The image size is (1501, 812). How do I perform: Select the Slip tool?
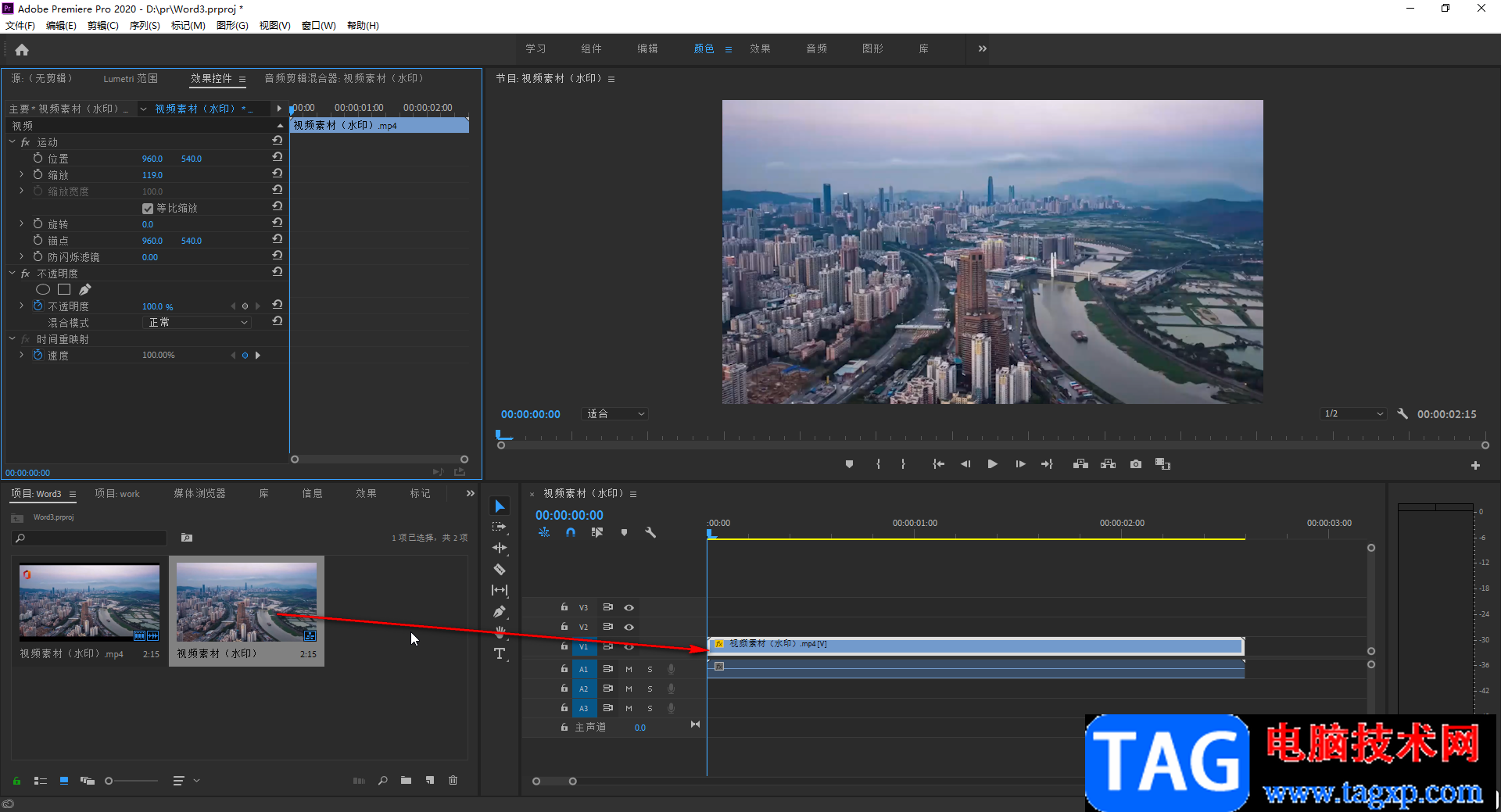click(500, 590)
